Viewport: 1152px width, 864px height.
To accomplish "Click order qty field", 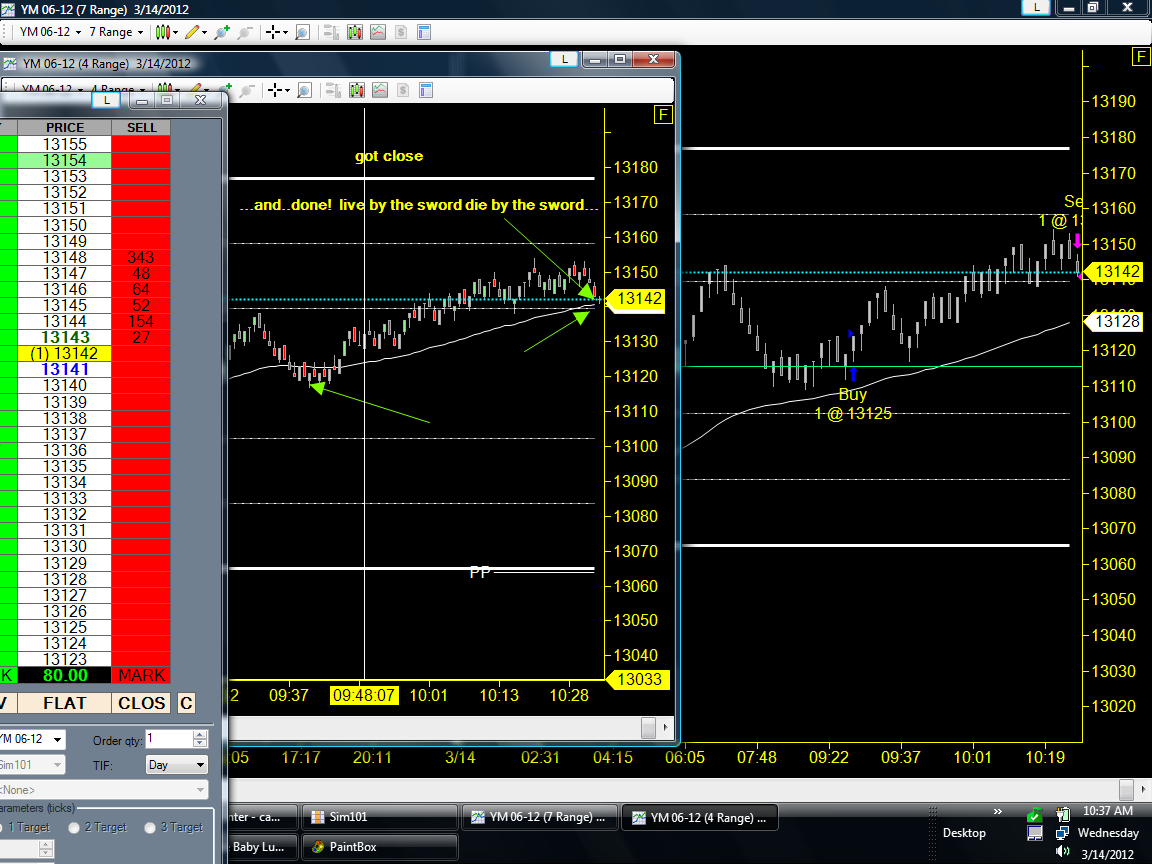I will point(169,738).
